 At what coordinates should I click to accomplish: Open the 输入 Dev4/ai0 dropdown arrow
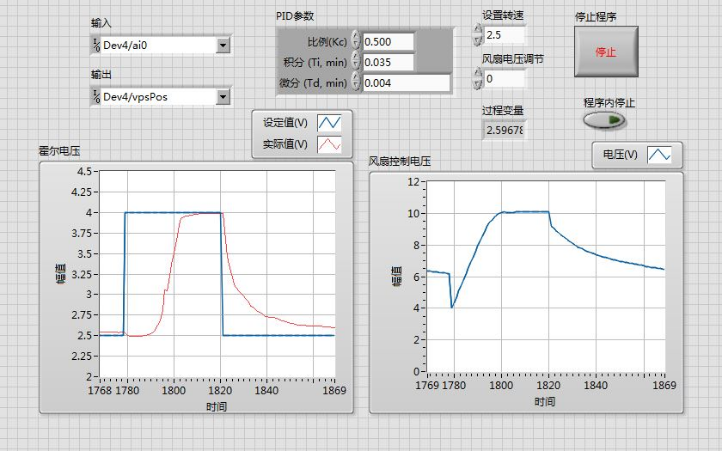click(223, 45)
